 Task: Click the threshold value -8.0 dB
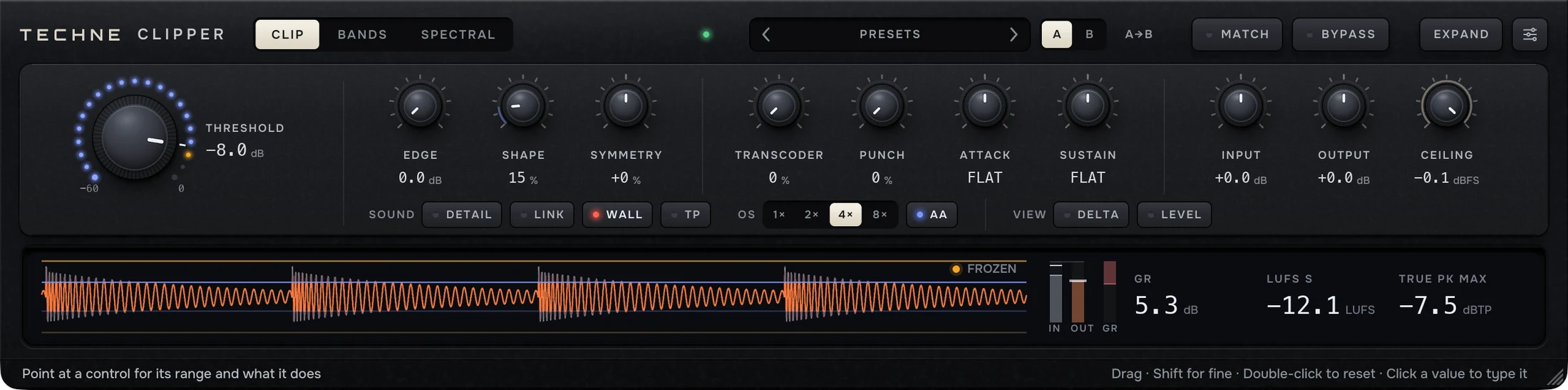click(235, 150)
